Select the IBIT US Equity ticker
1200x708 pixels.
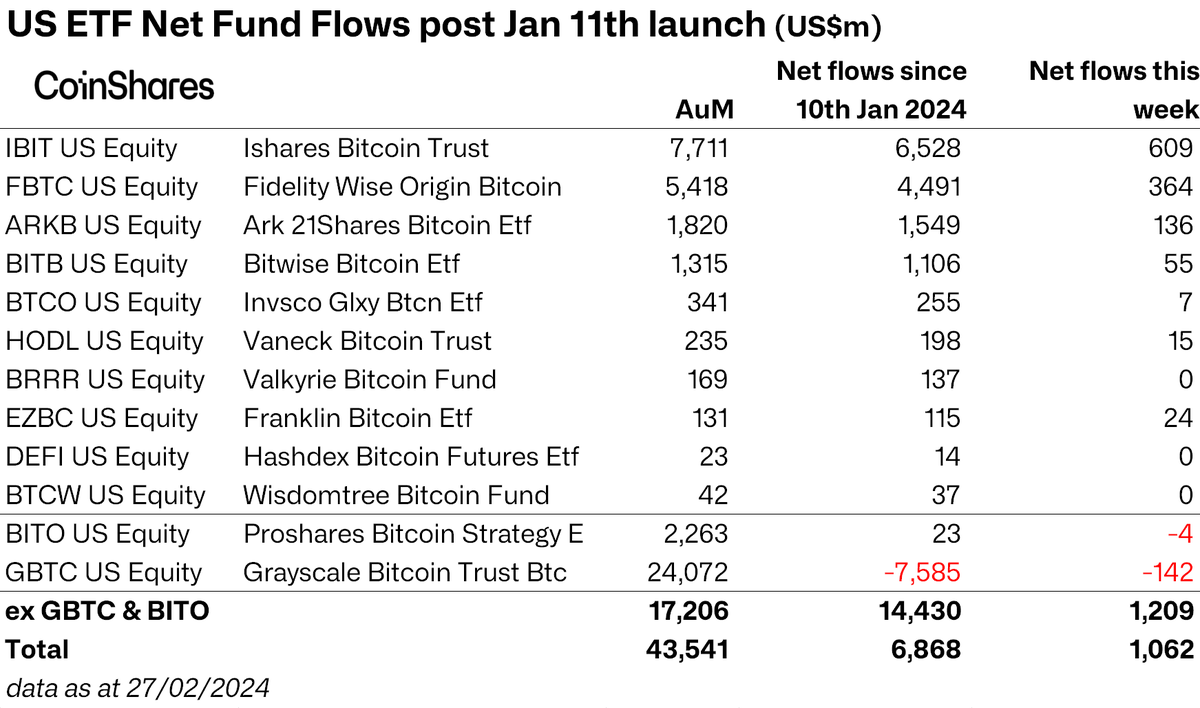[x=91, y=149]
